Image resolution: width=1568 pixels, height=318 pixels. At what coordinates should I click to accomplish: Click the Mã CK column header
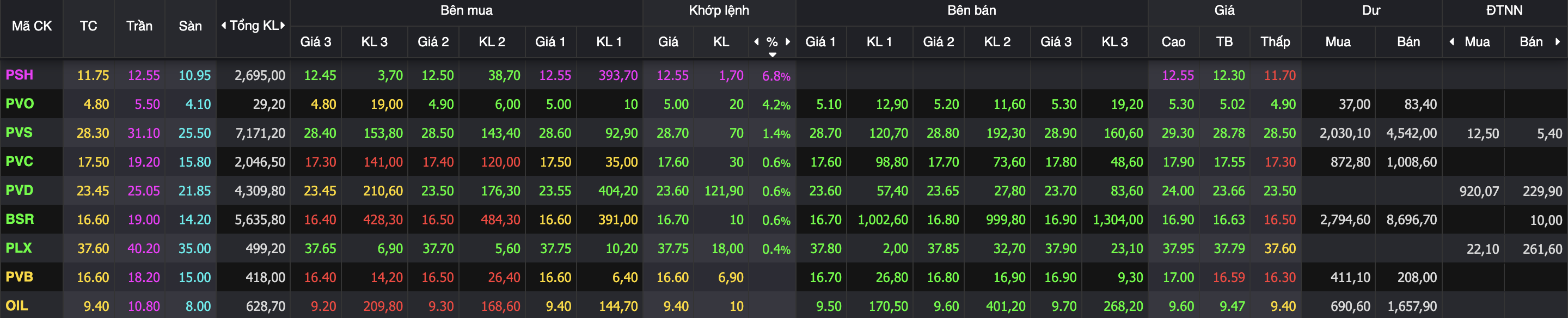[32, 26]
